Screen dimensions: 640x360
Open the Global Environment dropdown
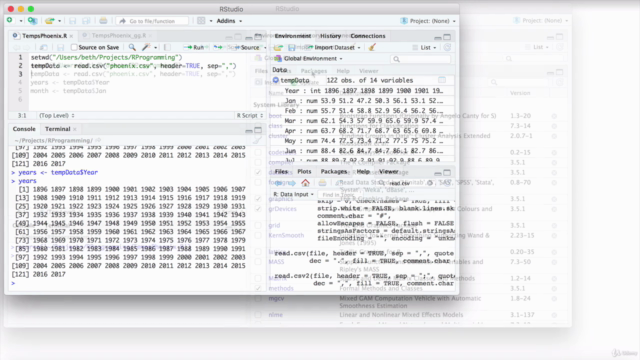tap(309, 58)
